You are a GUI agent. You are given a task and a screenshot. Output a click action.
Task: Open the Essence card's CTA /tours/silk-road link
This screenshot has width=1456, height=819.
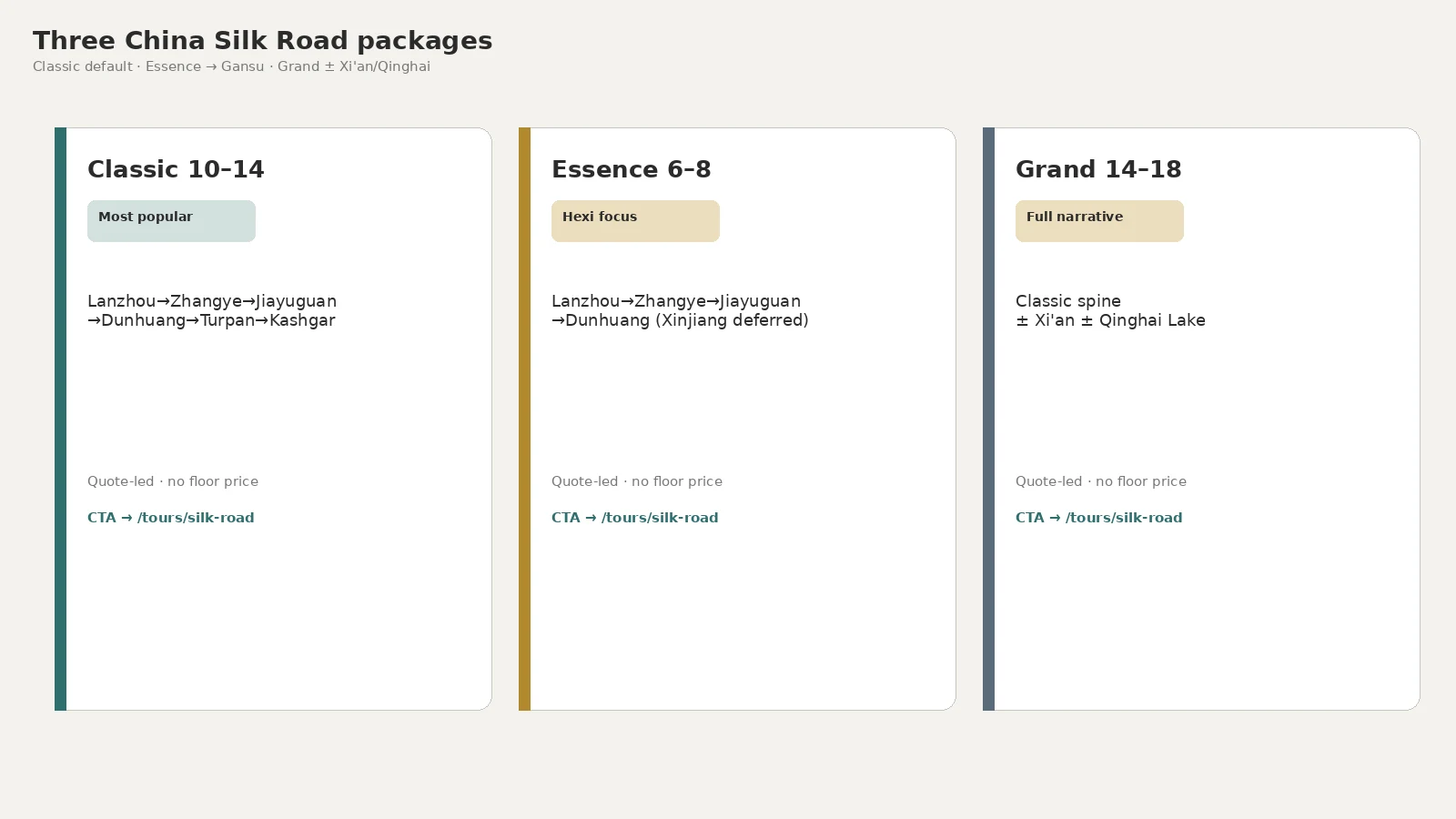tap(635, 518)
